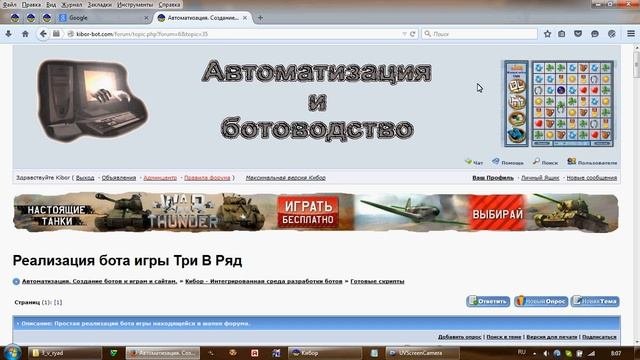The width and height of the screenshot is (640, 360).
Task: Expand the URL history dropdown arrow
Action: point(404,34)
